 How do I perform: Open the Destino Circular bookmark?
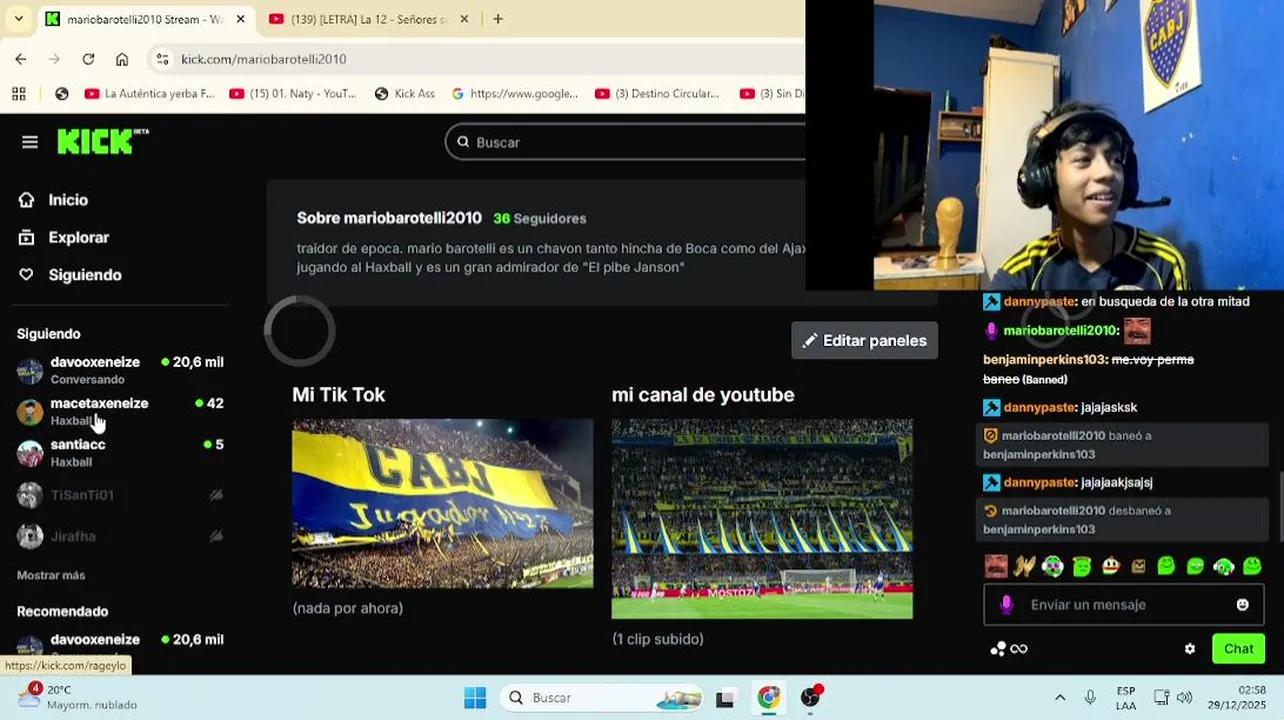click(x=658, y=93)
